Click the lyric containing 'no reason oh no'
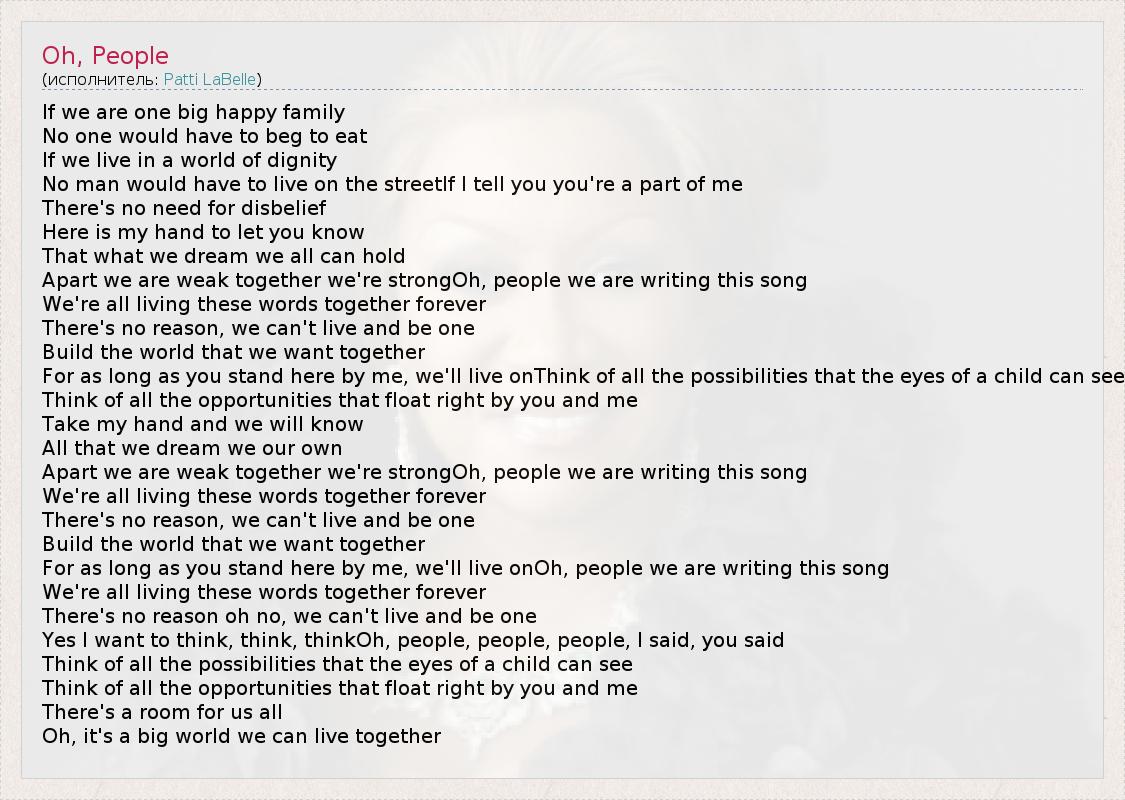1125x800 pixels. click(289, 616)
